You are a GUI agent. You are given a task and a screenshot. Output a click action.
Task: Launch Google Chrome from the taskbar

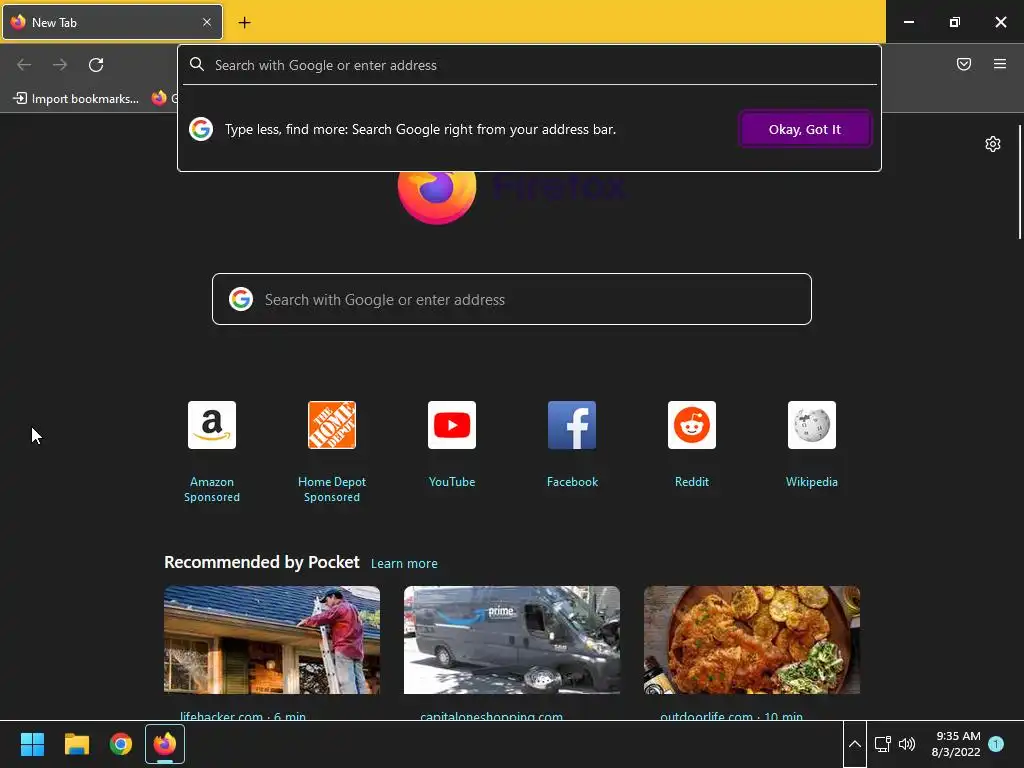[x=121, y=744]
